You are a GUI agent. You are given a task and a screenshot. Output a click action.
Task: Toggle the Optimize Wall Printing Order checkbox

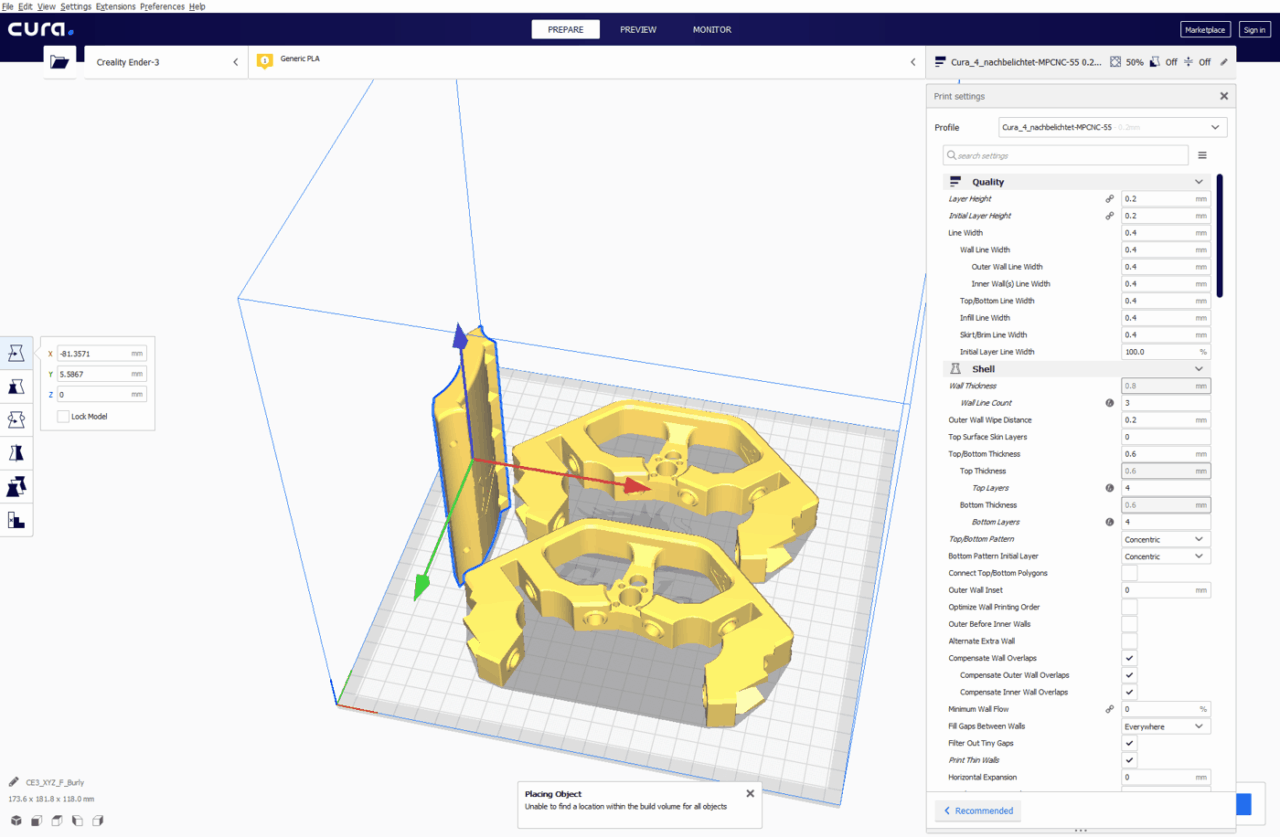point(1129,607)
